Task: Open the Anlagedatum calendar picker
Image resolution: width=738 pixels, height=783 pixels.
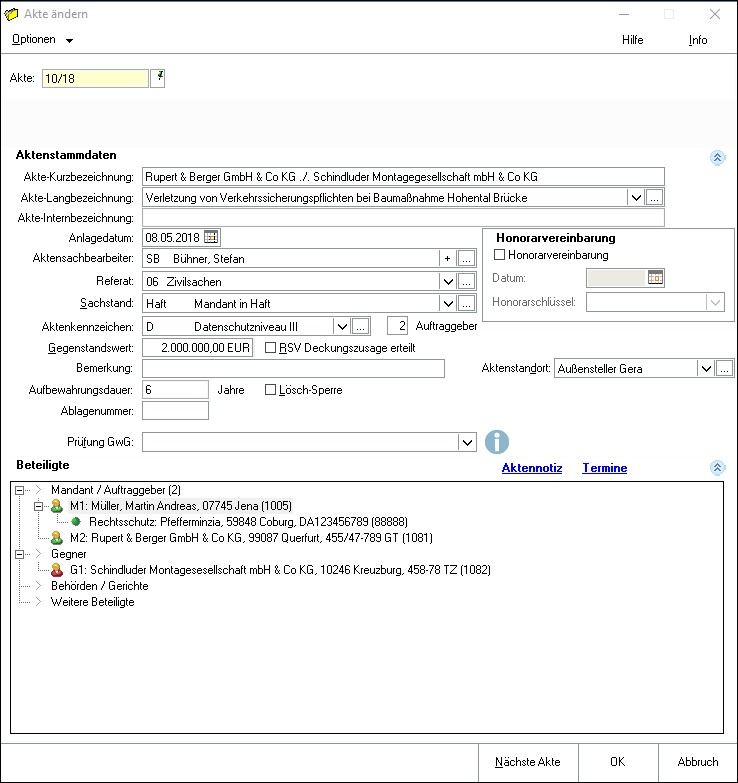Action: 210,237
